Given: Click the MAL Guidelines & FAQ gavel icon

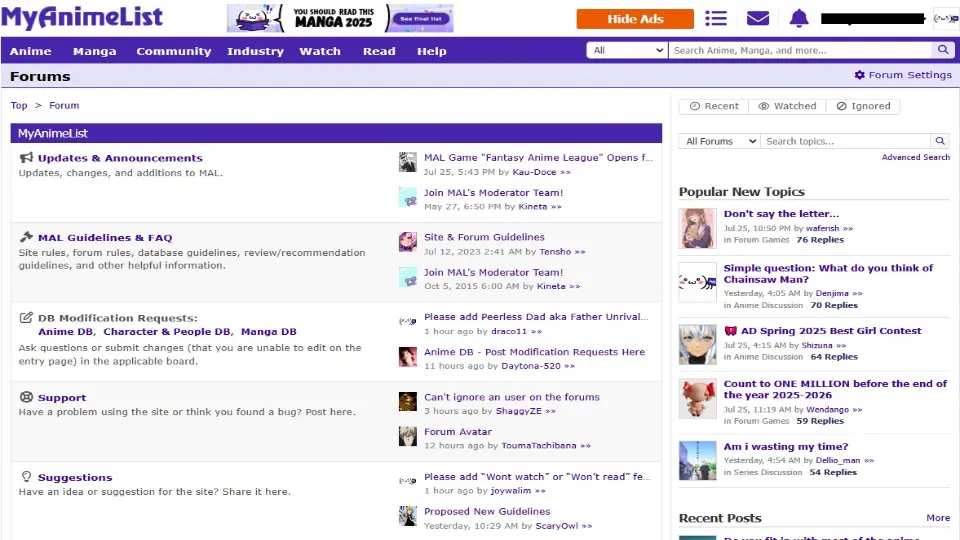Looking at the screenshot, I should [26, 237].
